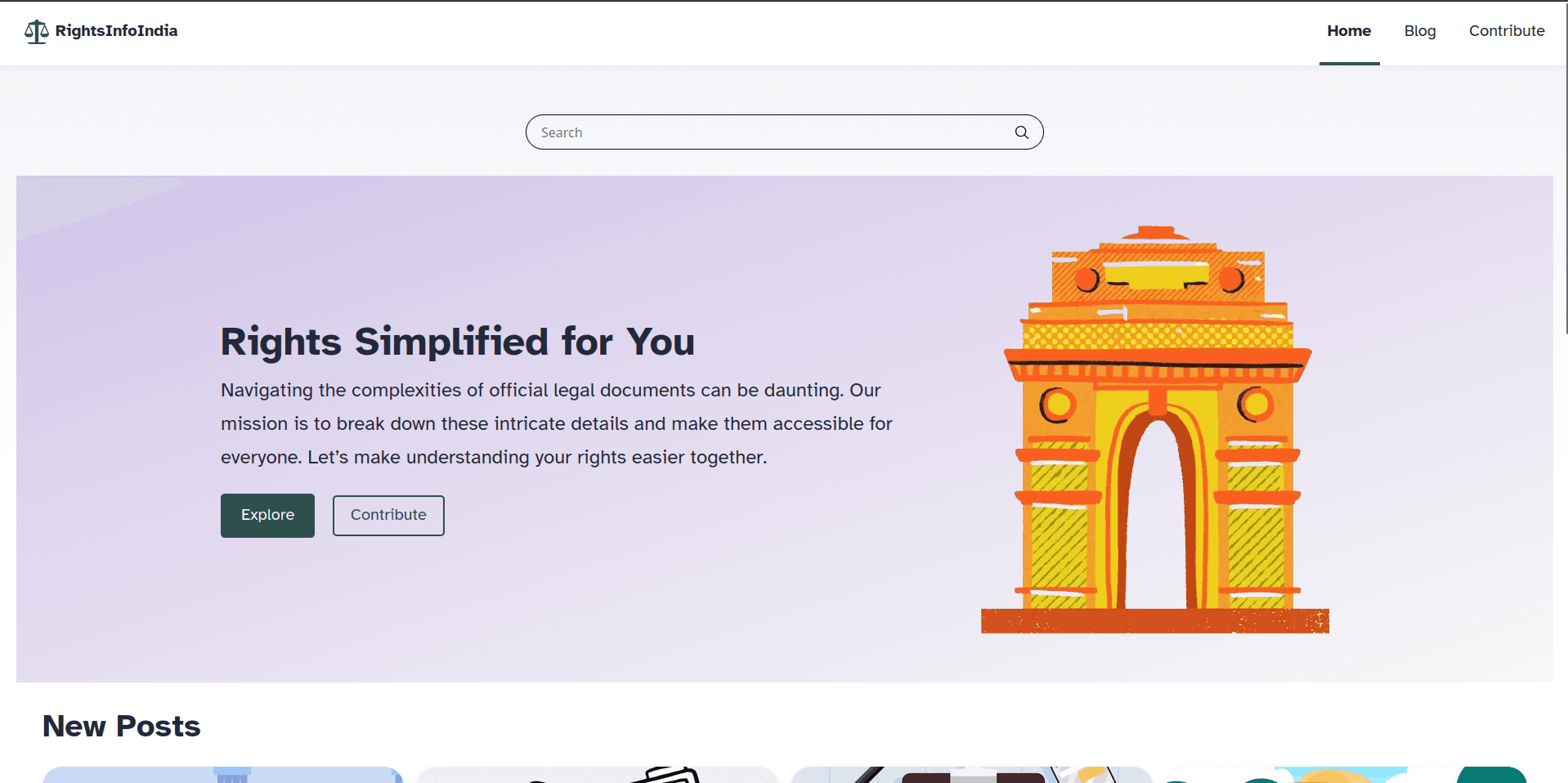Open the second post card under New Posts
The width and height of the screenshot is (1568, 783).
point(597,775)
